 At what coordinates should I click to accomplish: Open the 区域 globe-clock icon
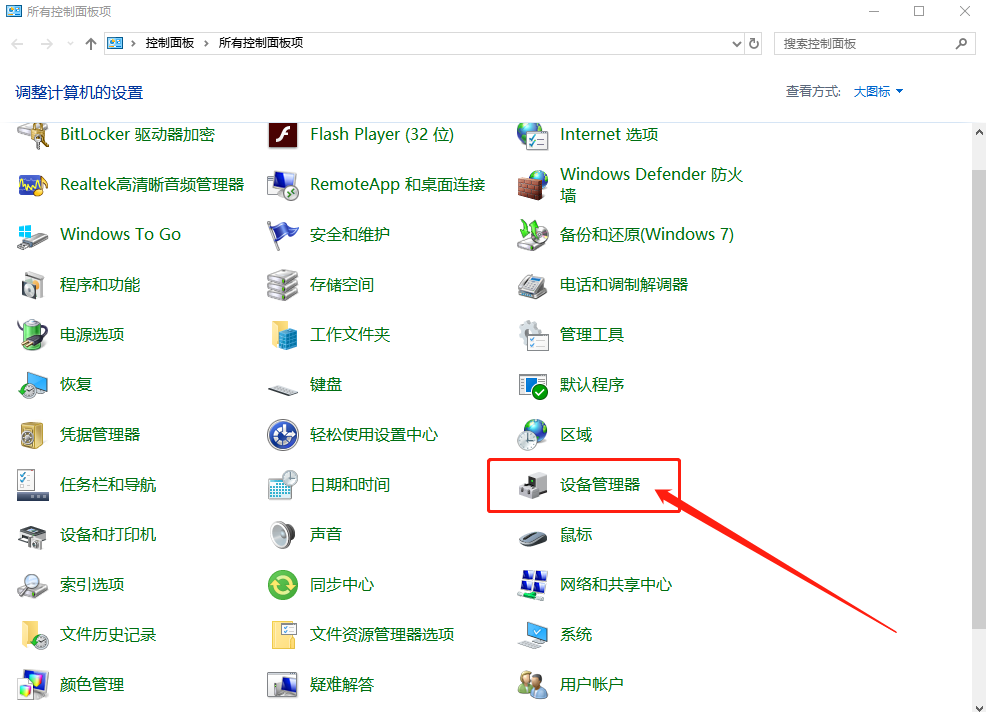(x=533, y=435)
